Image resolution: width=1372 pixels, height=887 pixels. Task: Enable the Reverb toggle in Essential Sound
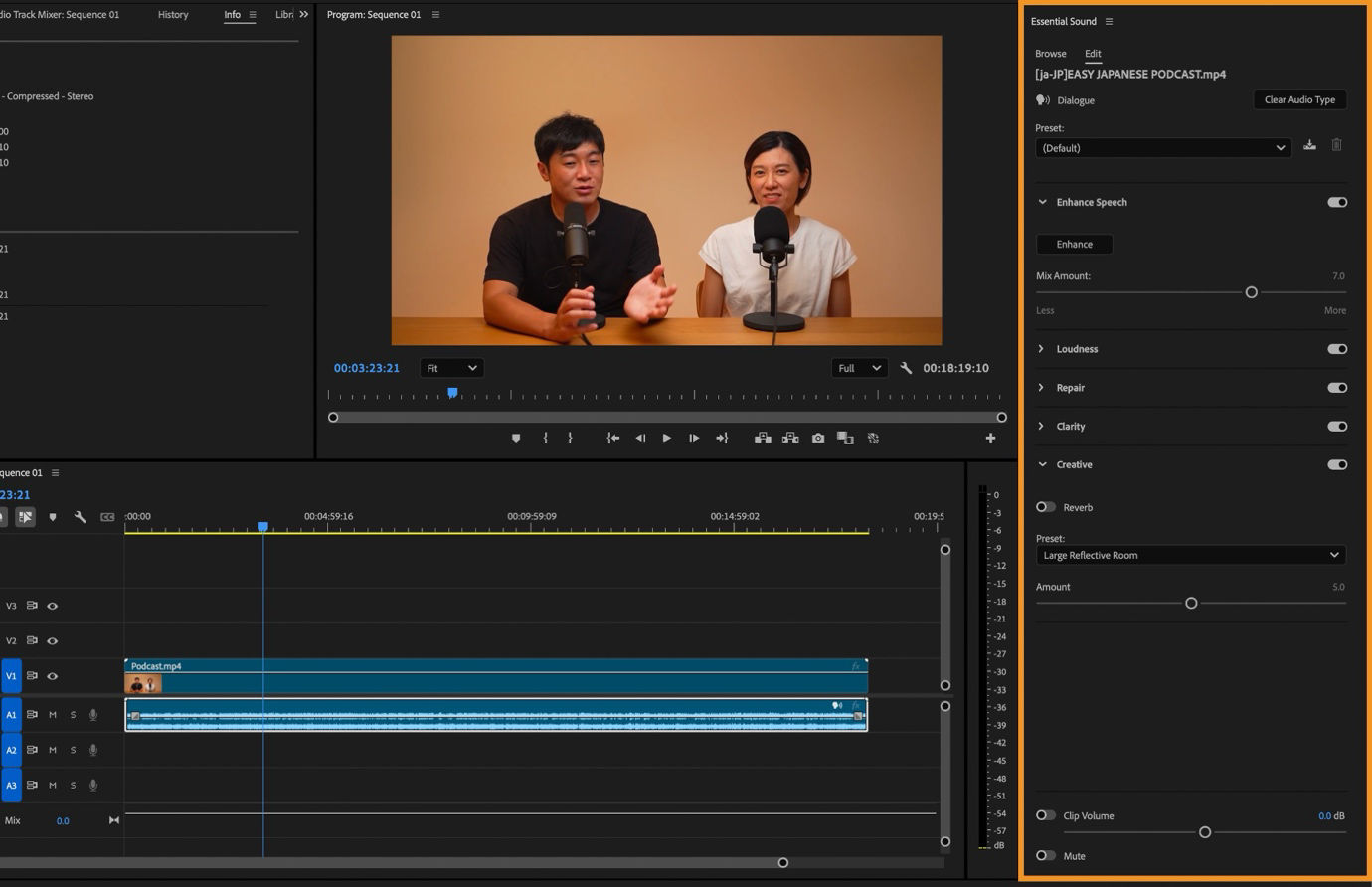pos(1045,507)
